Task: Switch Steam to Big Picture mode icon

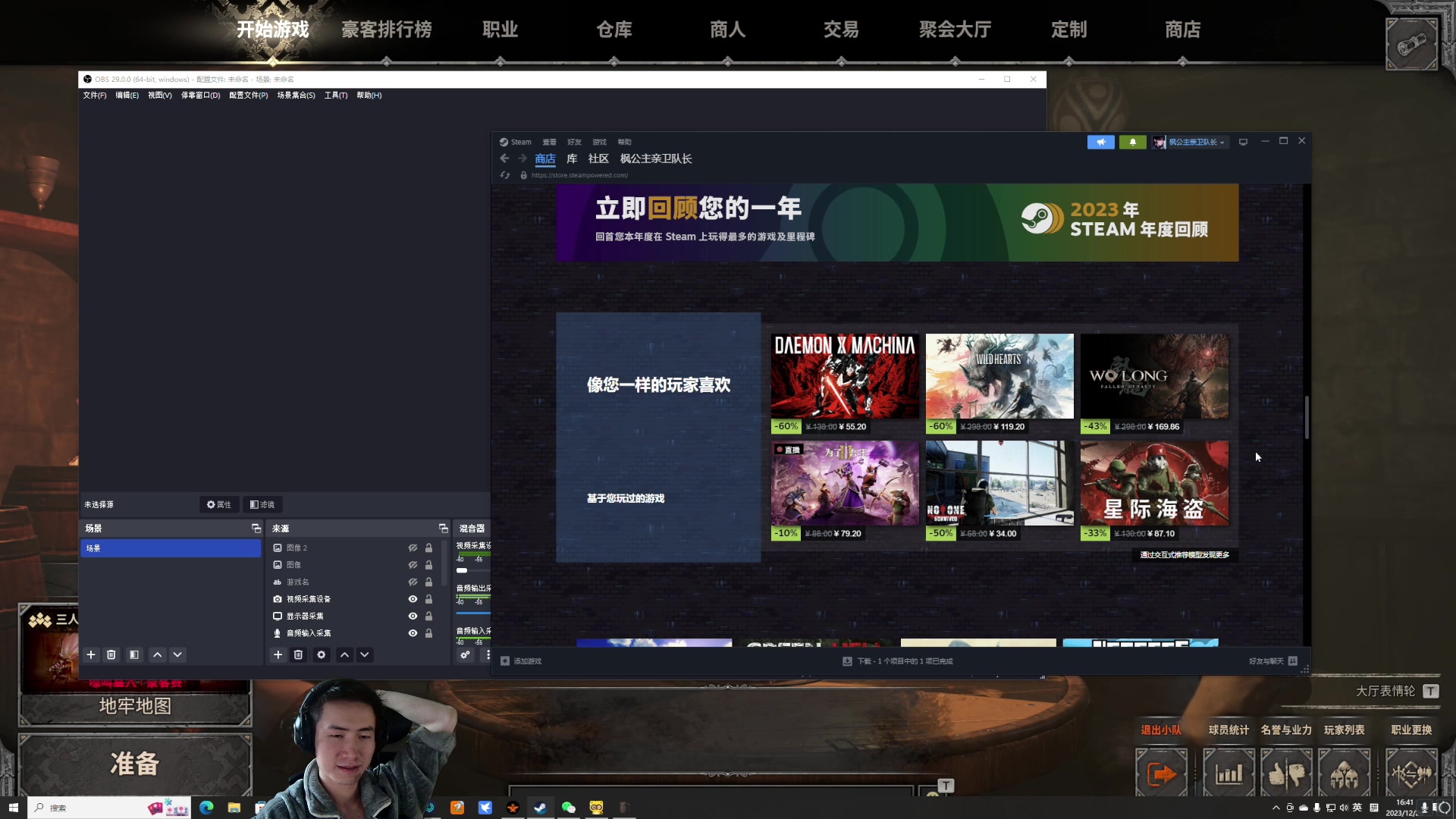Action: pyautogui.click(x=1243, y=142)
